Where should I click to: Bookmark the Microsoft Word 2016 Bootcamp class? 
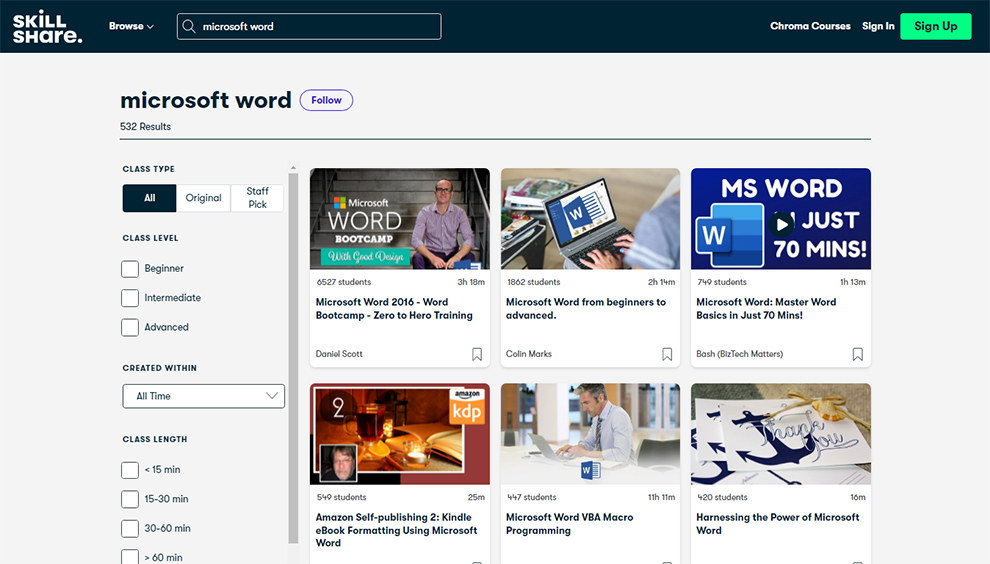pyautogui.click(x=477, y=354)
